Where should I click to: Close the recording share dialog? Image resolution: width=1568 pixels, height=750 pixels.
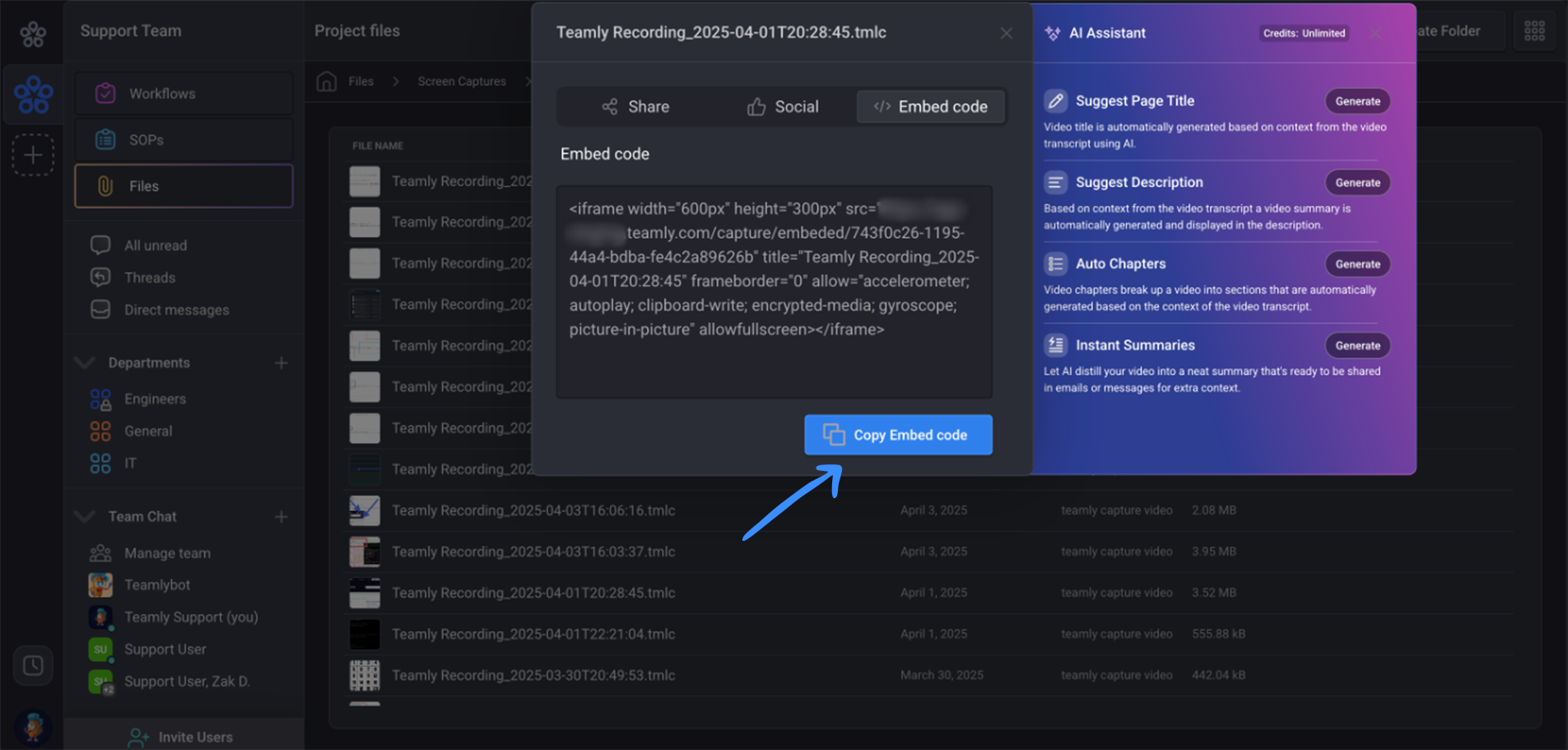point(1006,33)
